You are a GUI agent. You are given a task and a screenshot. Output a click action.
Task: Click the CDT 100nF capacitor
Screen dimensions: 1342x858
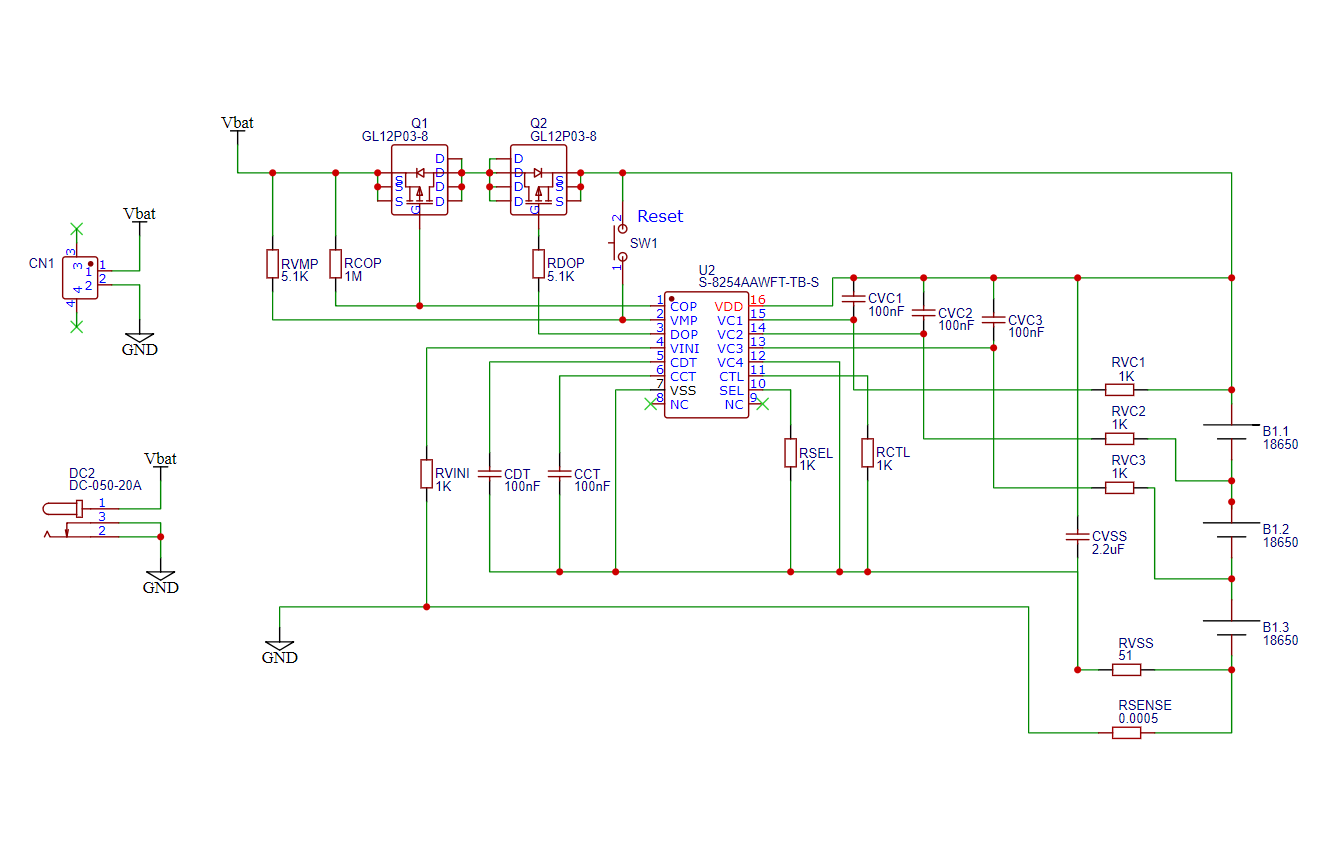coord(489,474)
